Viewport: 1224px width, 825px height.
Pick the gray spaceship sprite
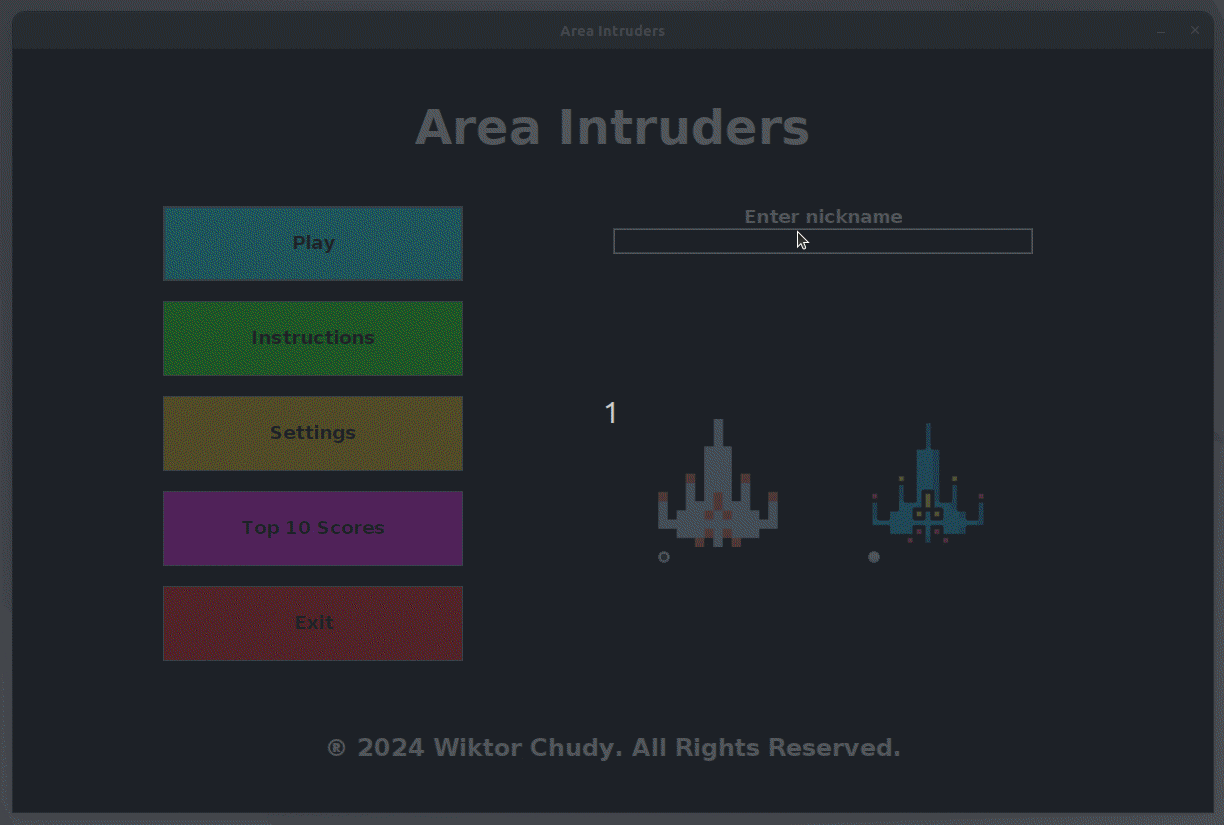tap(718, 490)
